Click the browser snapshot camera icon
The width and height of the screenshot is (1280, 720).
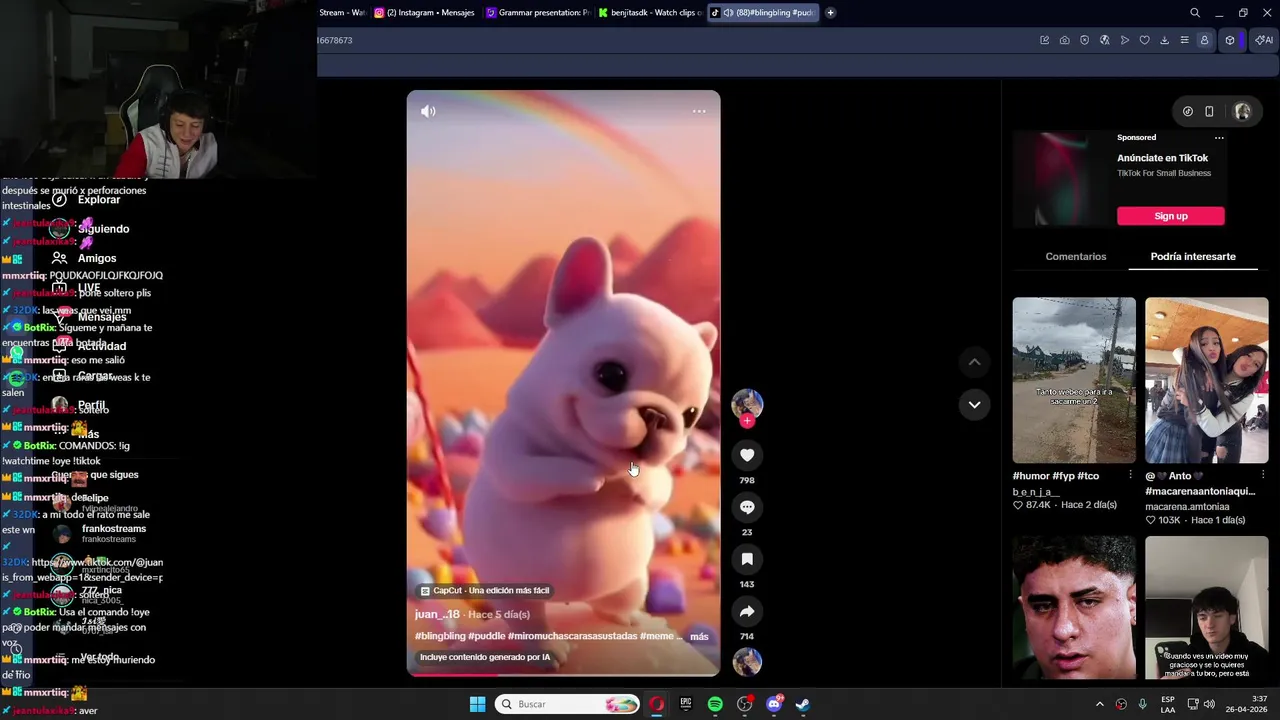1064,40
